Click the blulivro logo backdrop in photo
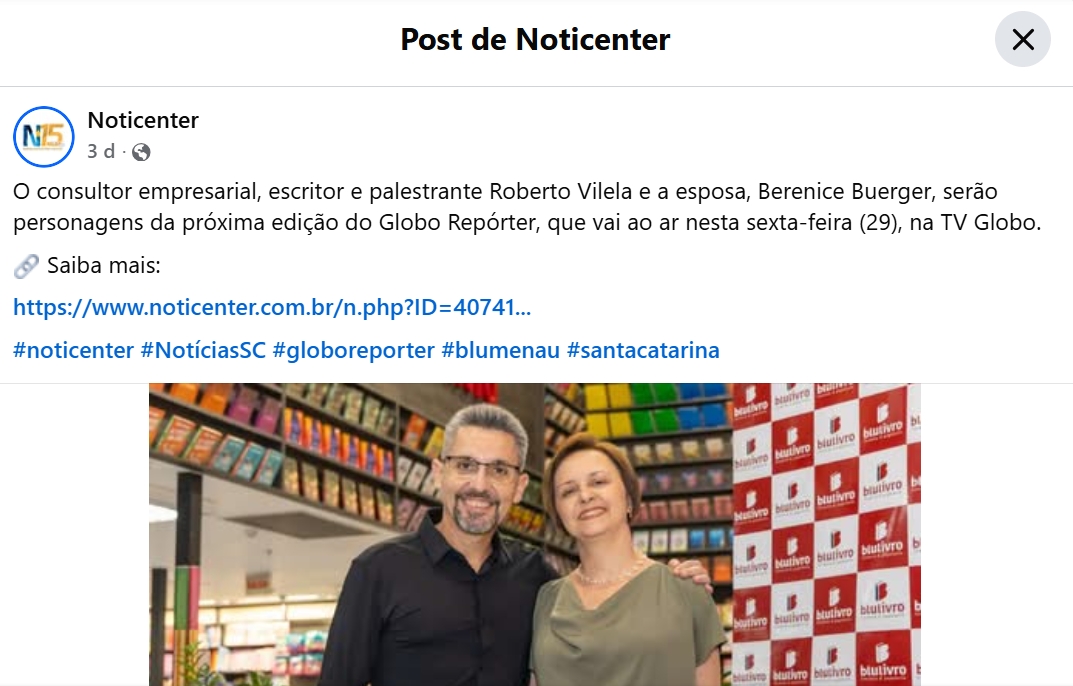 [826, 535]
